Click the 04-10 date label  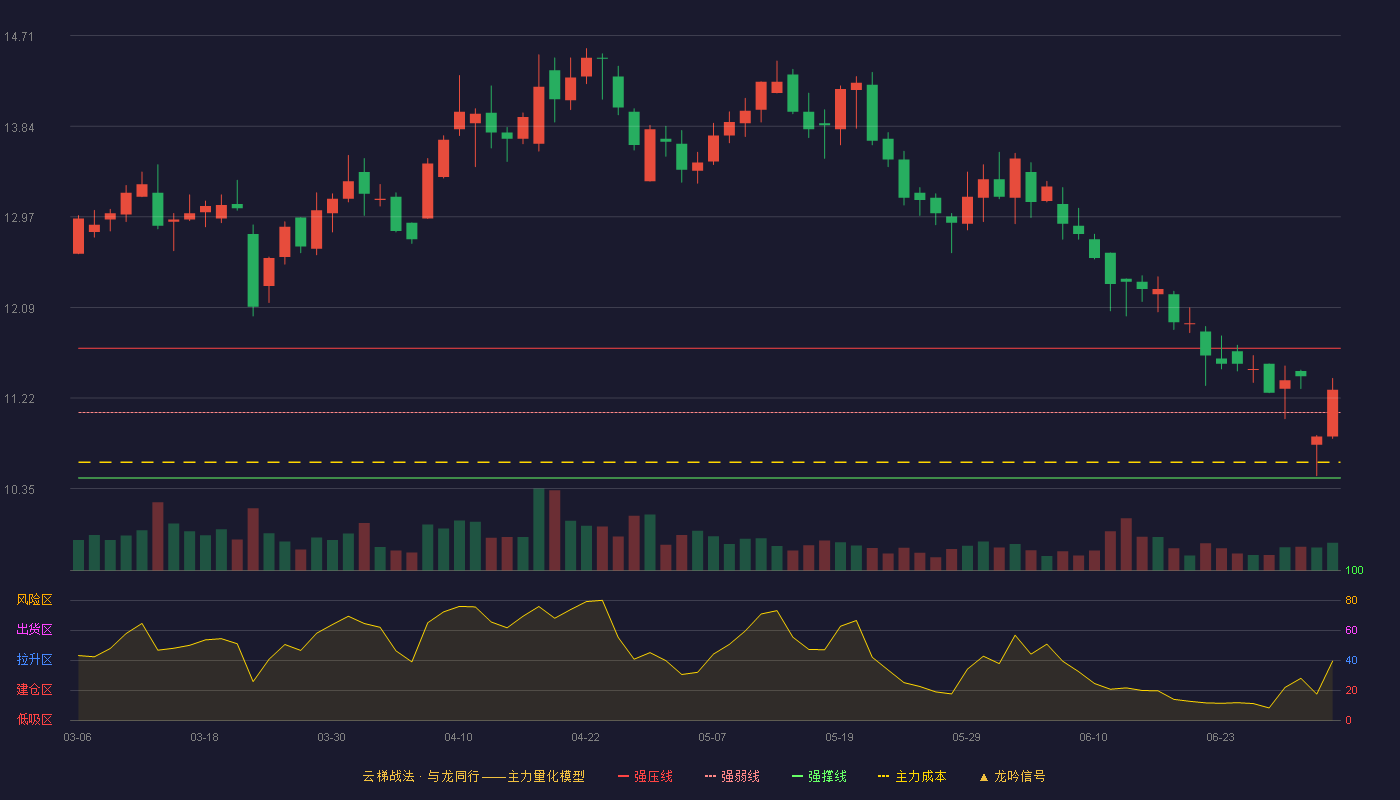(458, 737)
